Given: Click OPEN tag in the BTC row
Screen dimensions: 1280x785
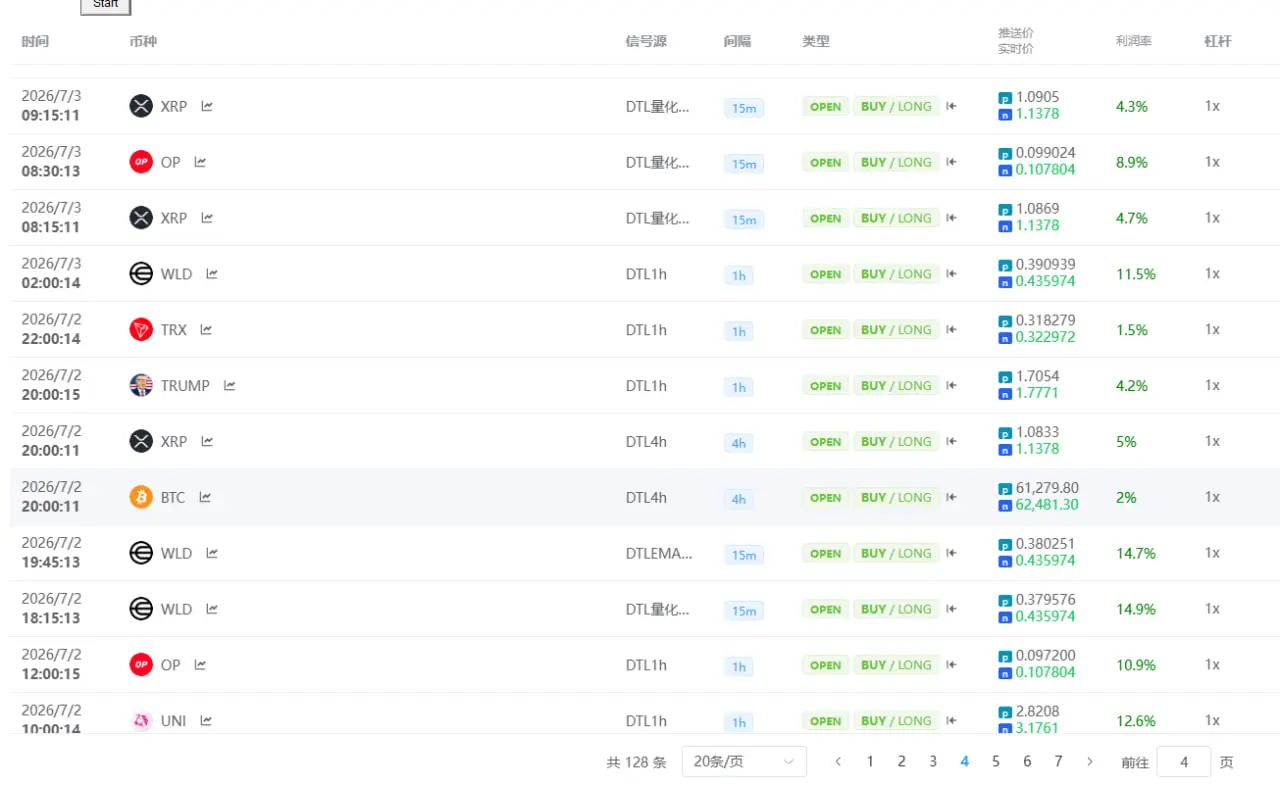Looking at the screenshot, I should 826,498.
